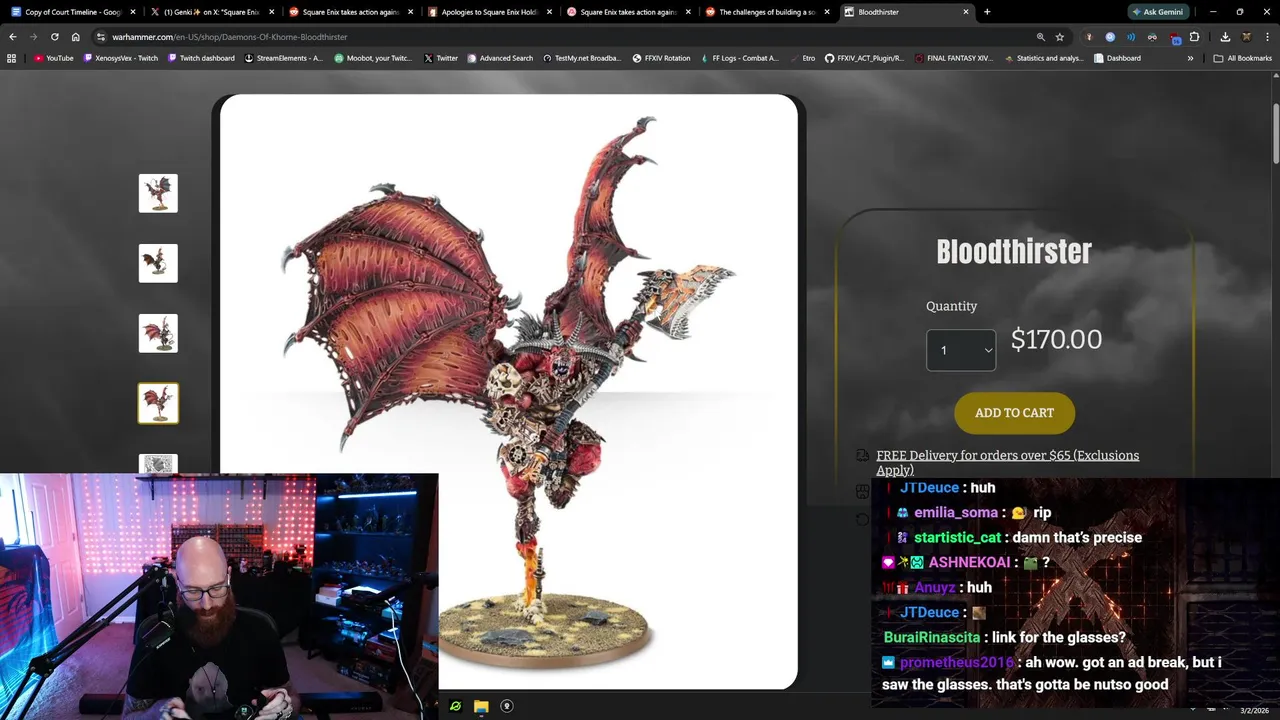Open the browser Downloads icon

[x=1225, y=37]
